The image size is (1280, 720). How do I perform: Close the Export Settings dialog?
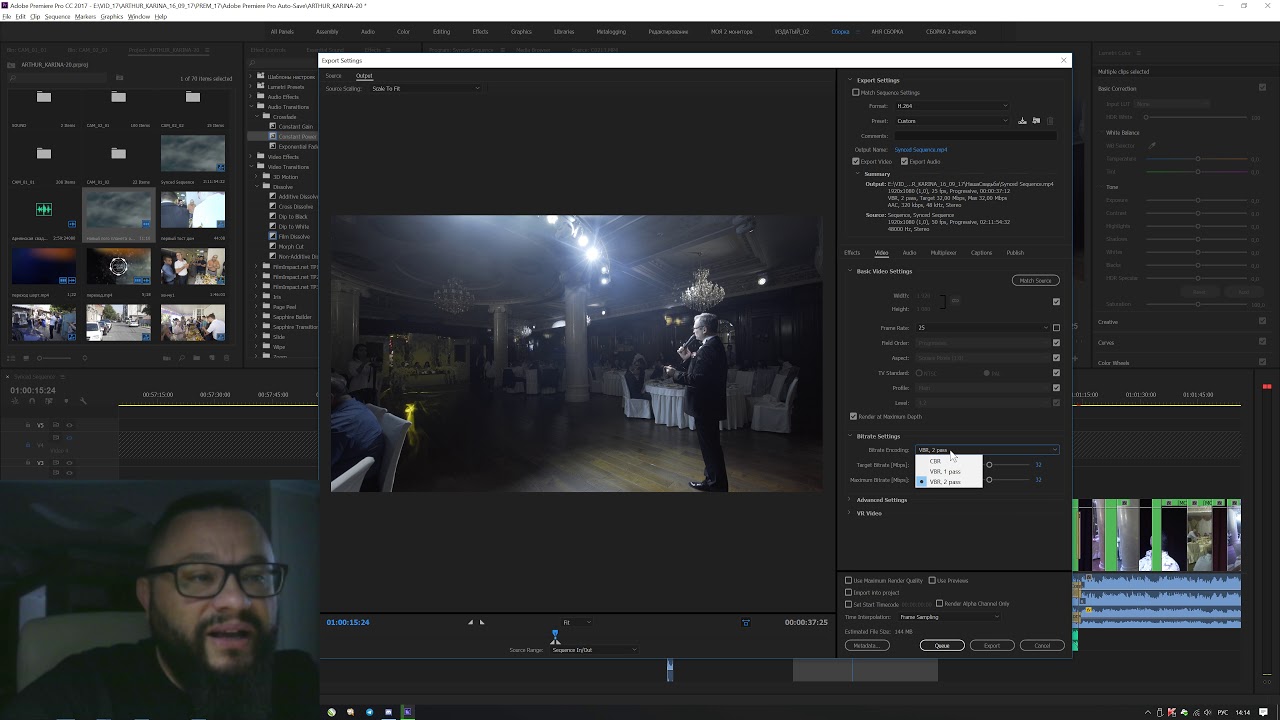pos(1063,60)
